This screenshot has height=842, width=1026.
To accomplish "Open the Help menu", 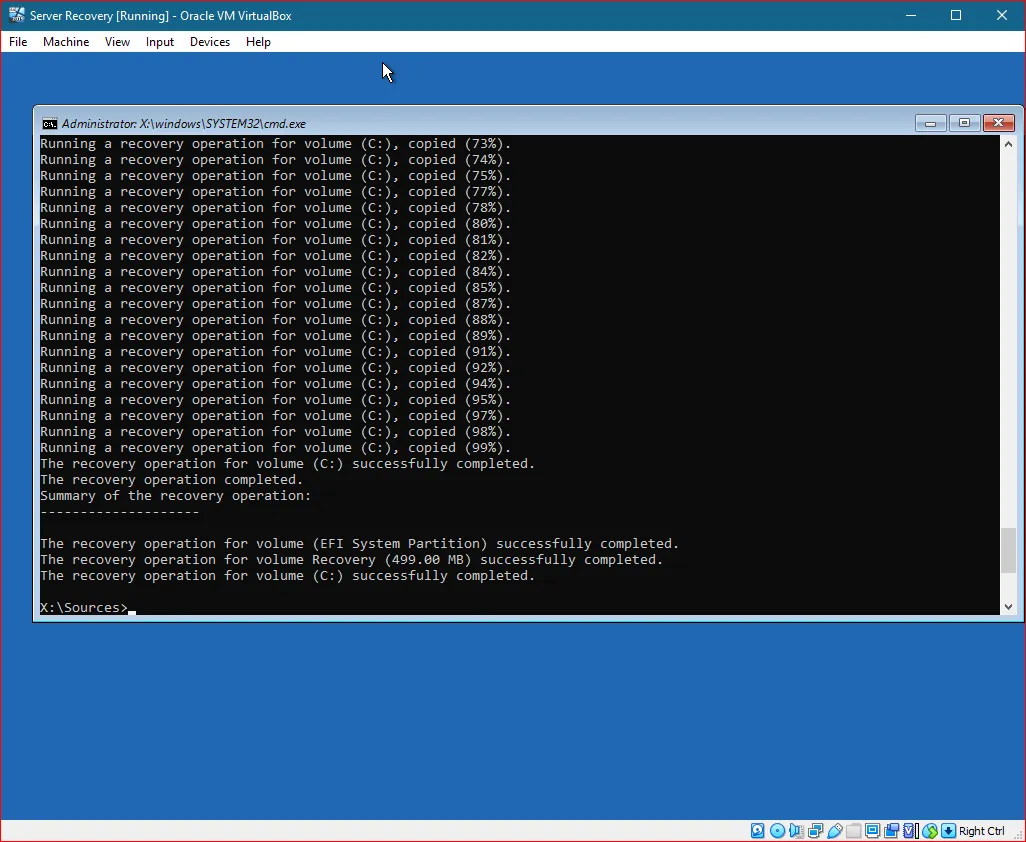I will (258, 42).
